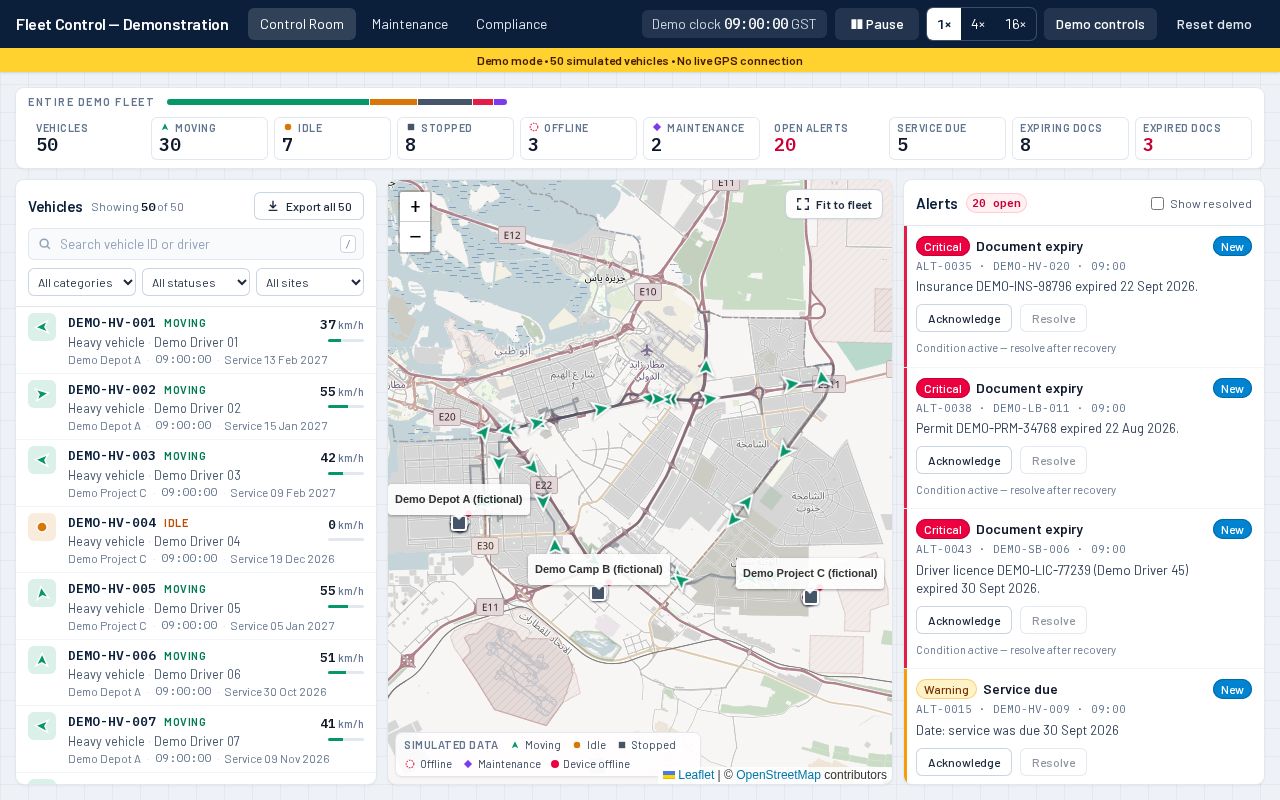Screen dimensions: 1280x800
Task: Filter by the Moving status card
Action: (x=209, y=139)
